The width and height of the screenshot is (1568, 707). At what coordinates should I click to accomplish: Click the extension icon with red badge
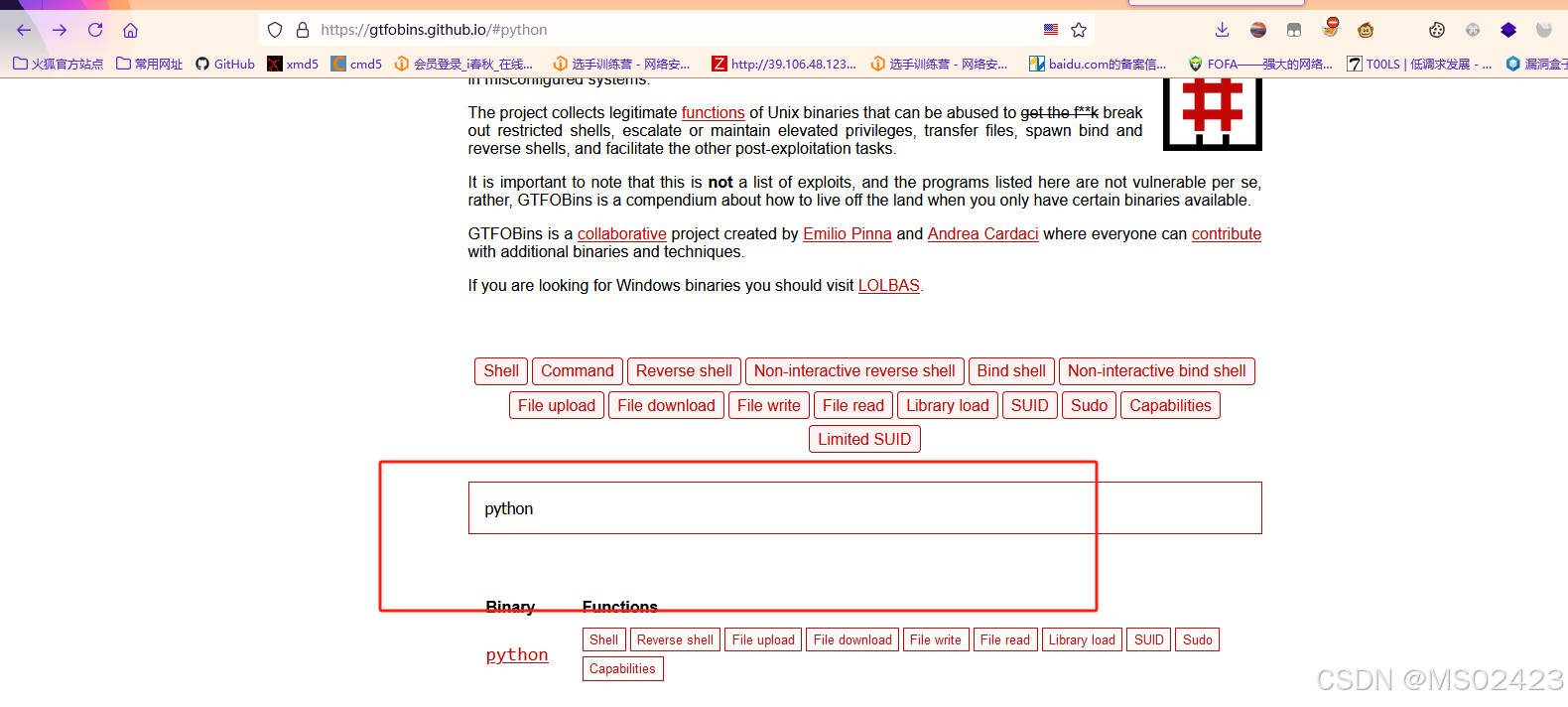point(1331,28)
